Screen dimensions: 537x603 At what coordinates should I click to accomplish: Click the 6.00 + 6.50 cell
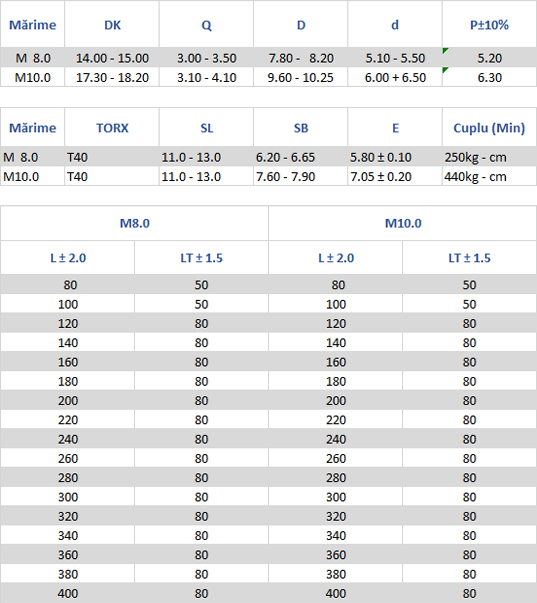pyautogui.click(x=395, y=77)
